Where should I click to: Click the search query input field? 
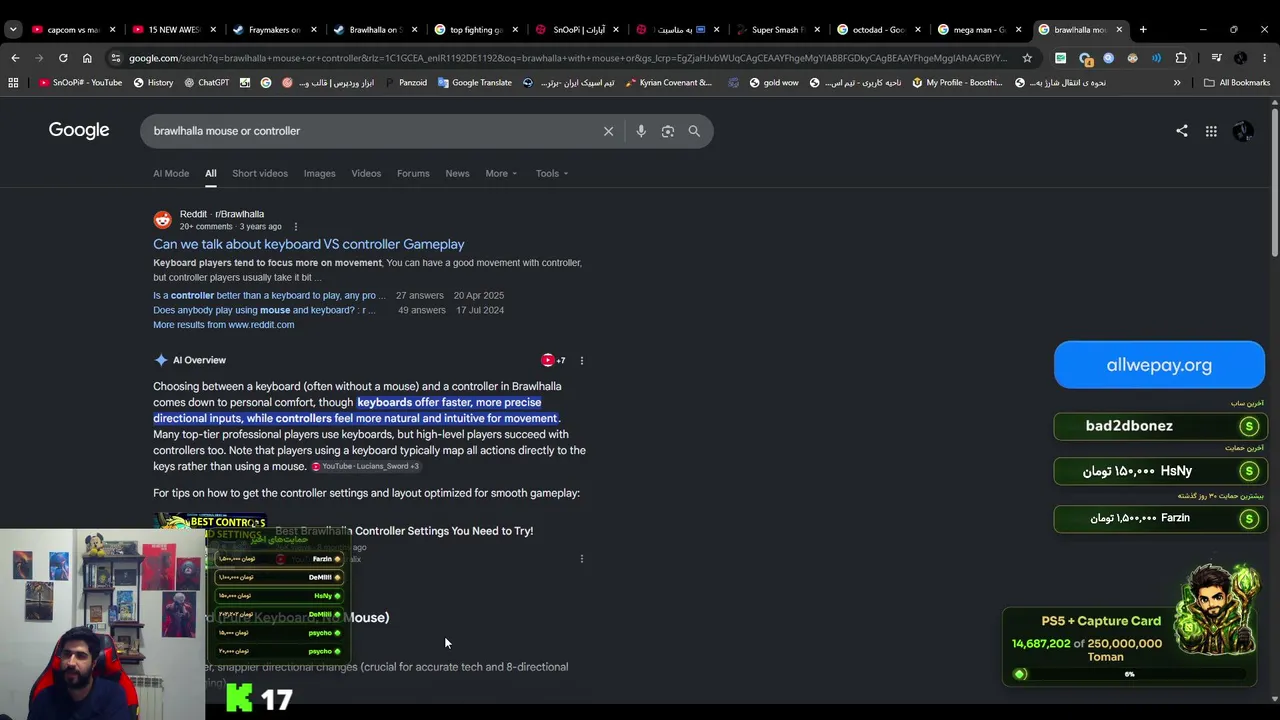point(370,131)
